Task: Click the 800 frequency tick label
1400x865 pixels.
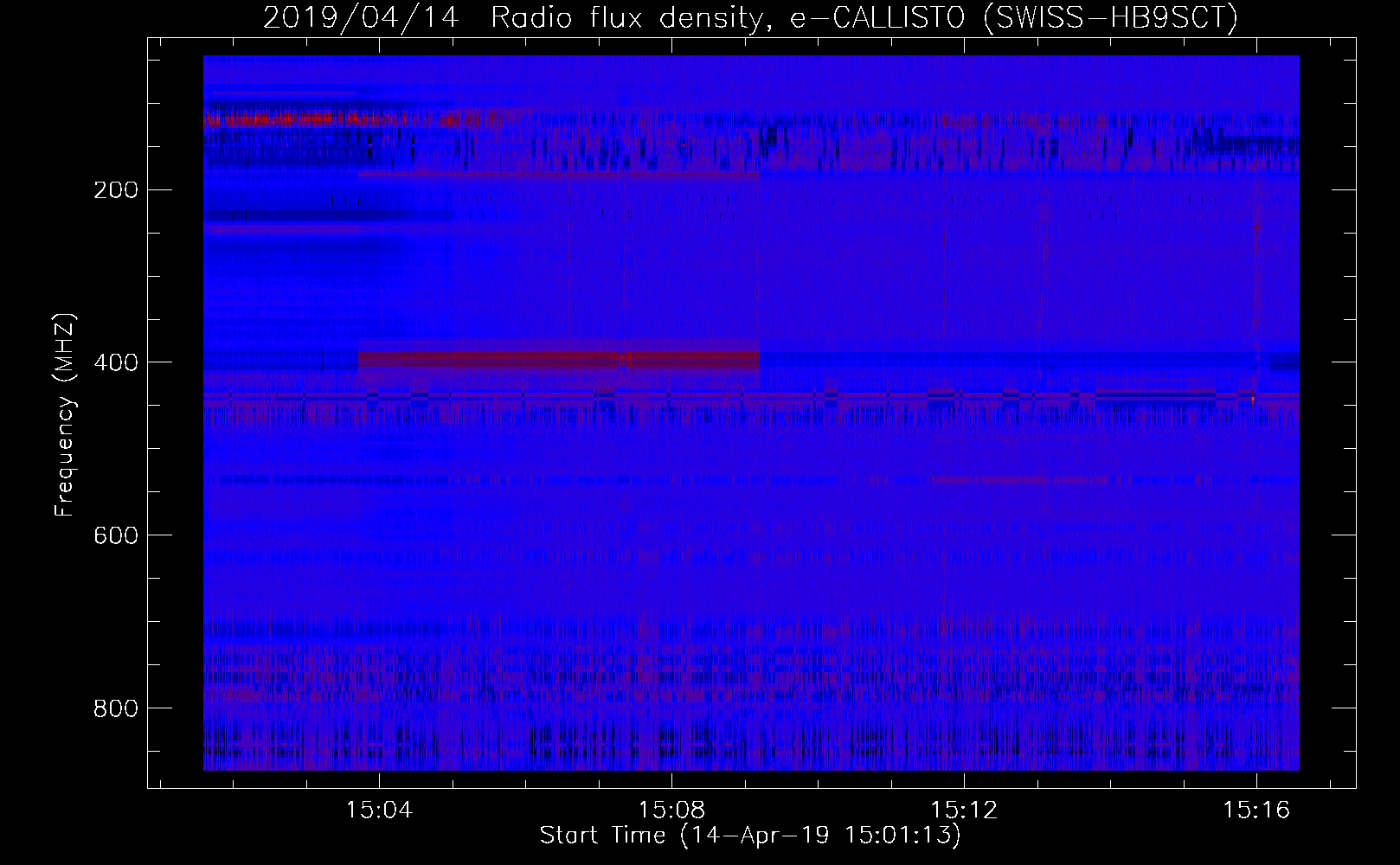Action: (115, 708)
